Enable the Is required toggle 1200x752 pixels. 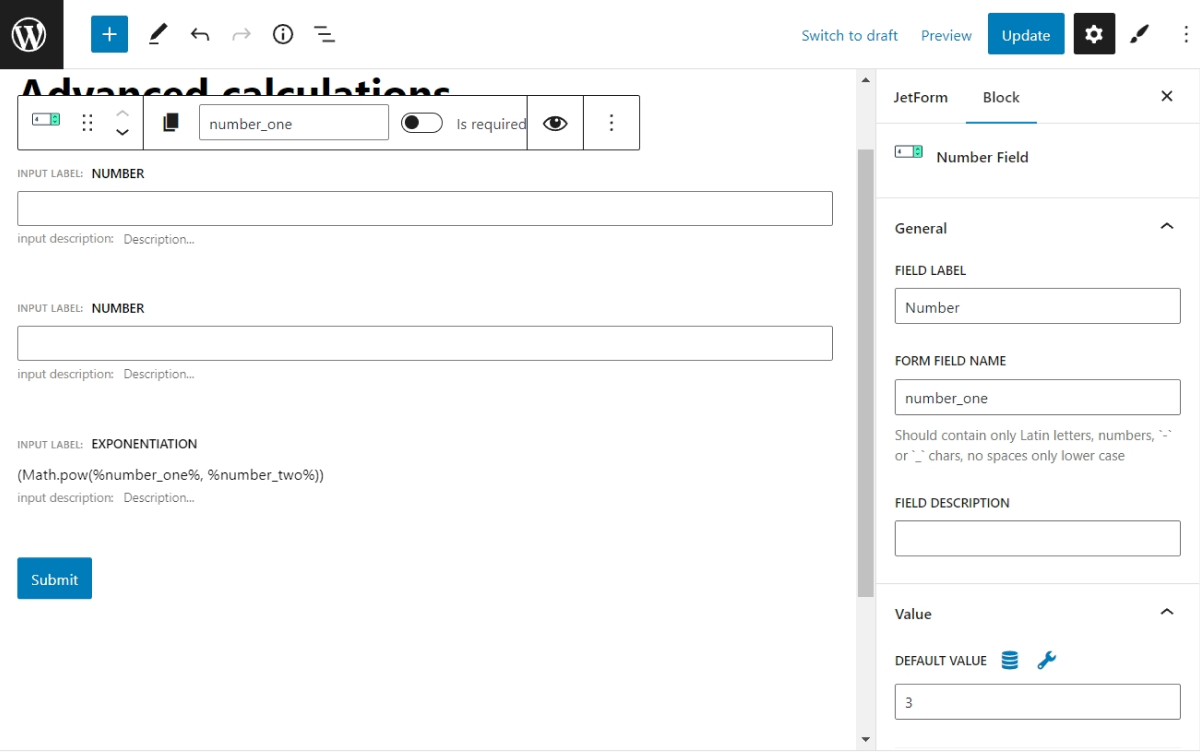pos(422,122)
